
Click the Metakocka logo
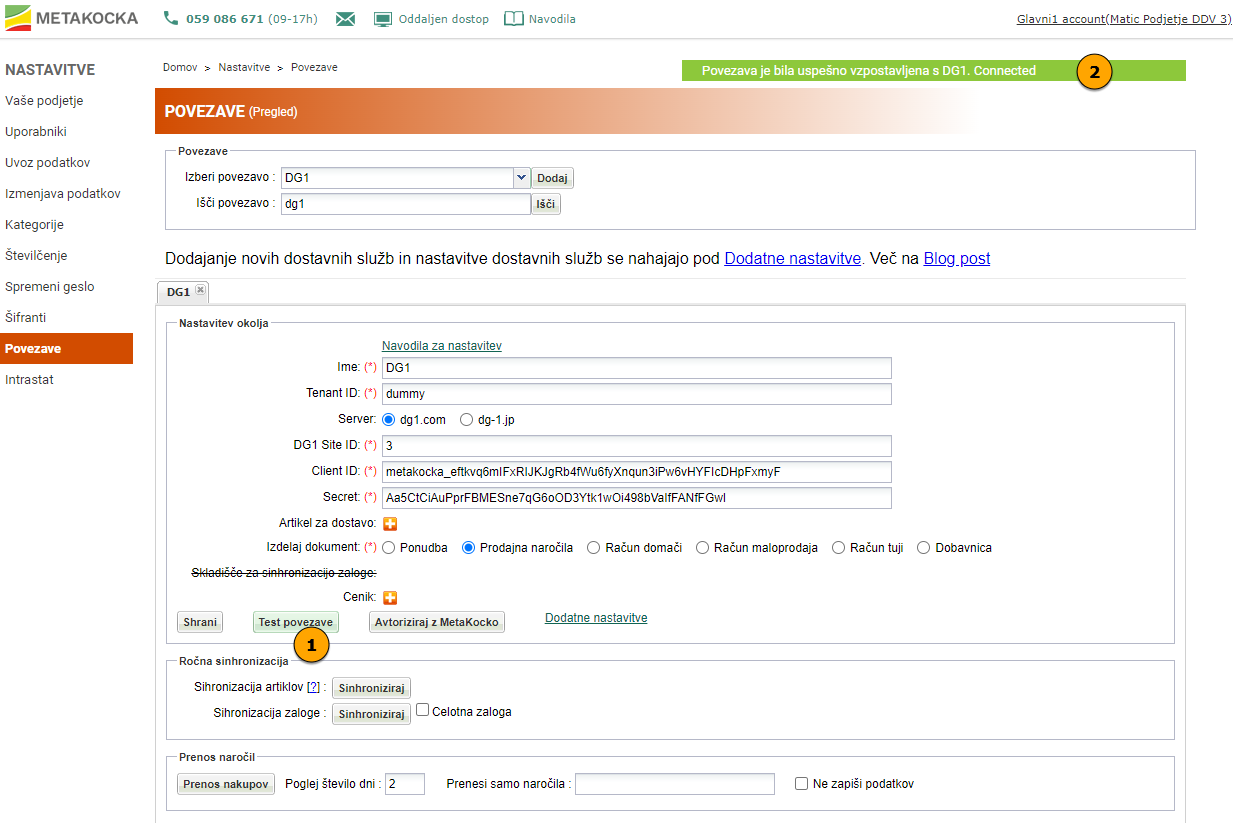71,18
